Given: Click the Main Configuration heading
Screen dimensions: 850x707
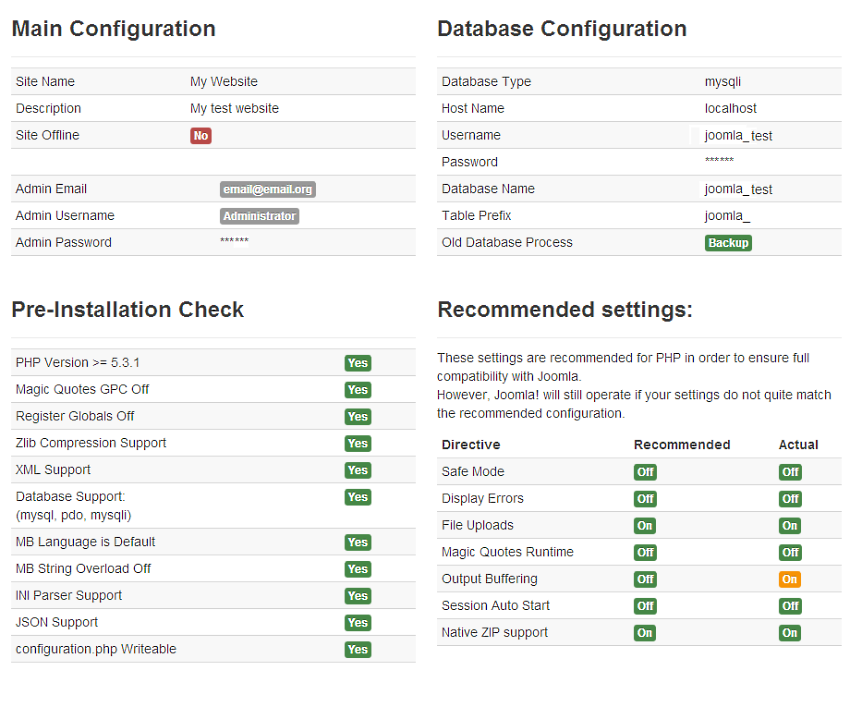Looking at the screenshot, I should pyautogui.click(x=113, y=29).
